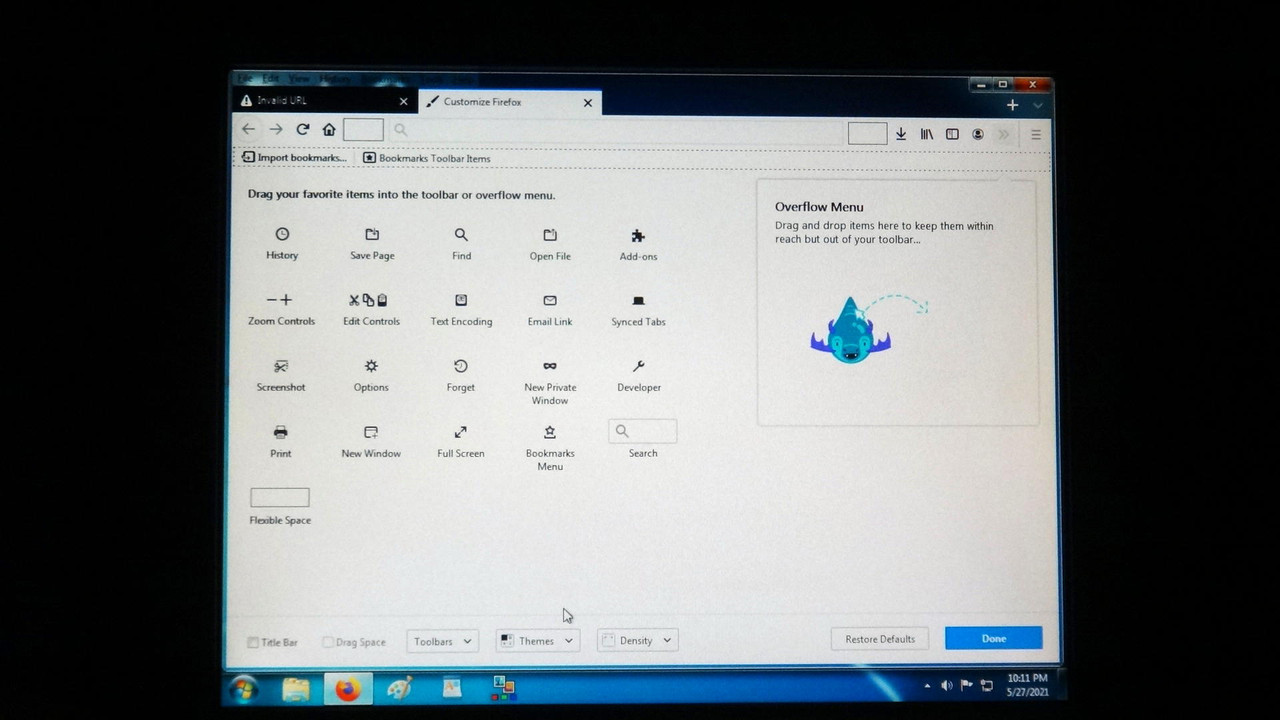
Task: Open the list all tabs arrow
Action: point(1038,105)
